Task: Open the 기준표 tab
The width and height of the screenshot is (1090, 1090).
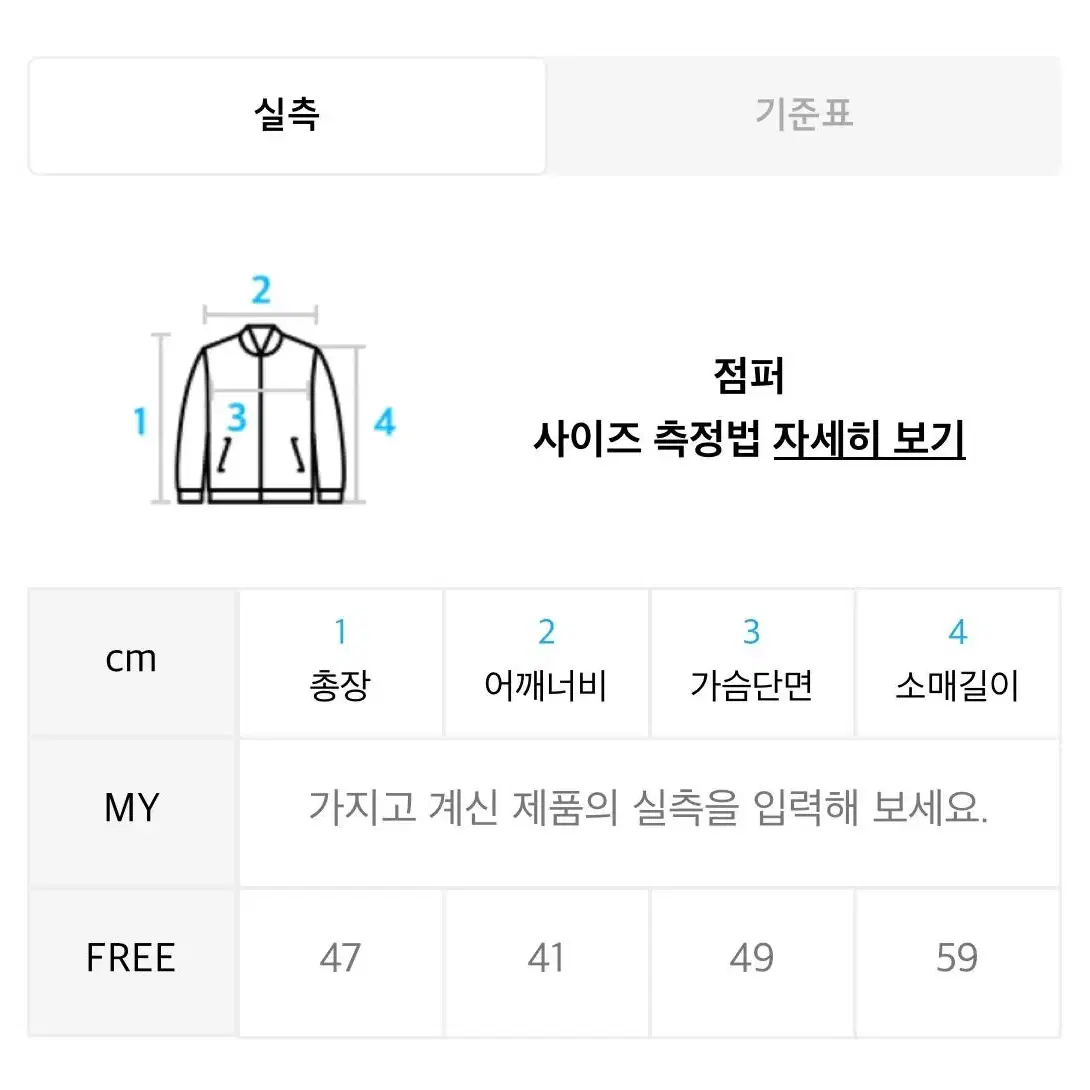Action: pos(804,115)
